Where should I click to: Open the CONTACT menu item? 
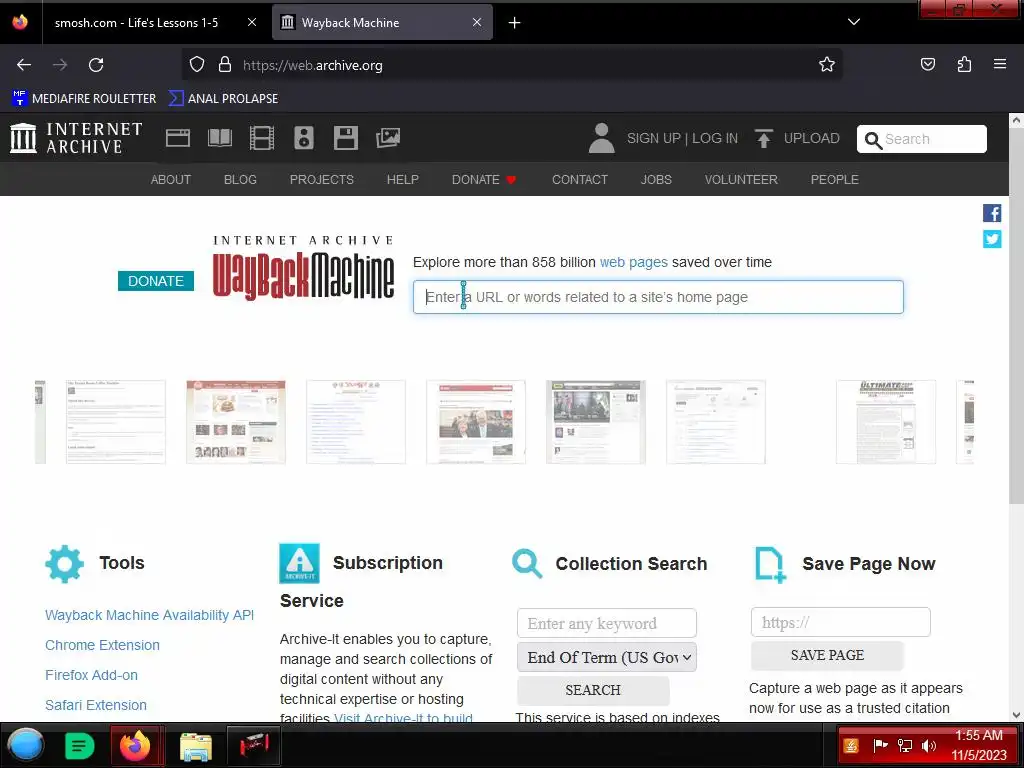pyautogui.click(x=580, y=180)
